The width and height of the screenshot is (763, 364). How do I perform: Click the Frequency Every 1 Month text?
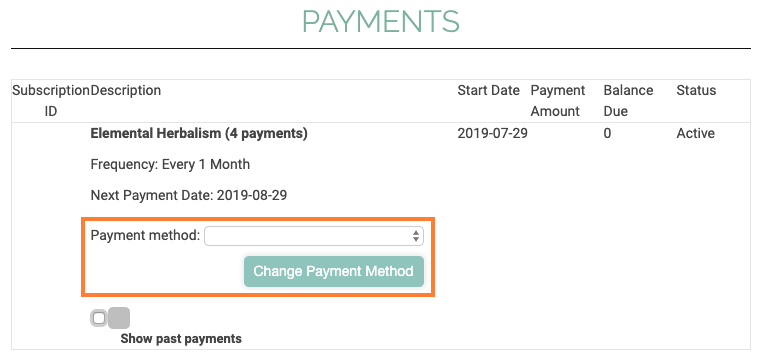click(170, 164)
